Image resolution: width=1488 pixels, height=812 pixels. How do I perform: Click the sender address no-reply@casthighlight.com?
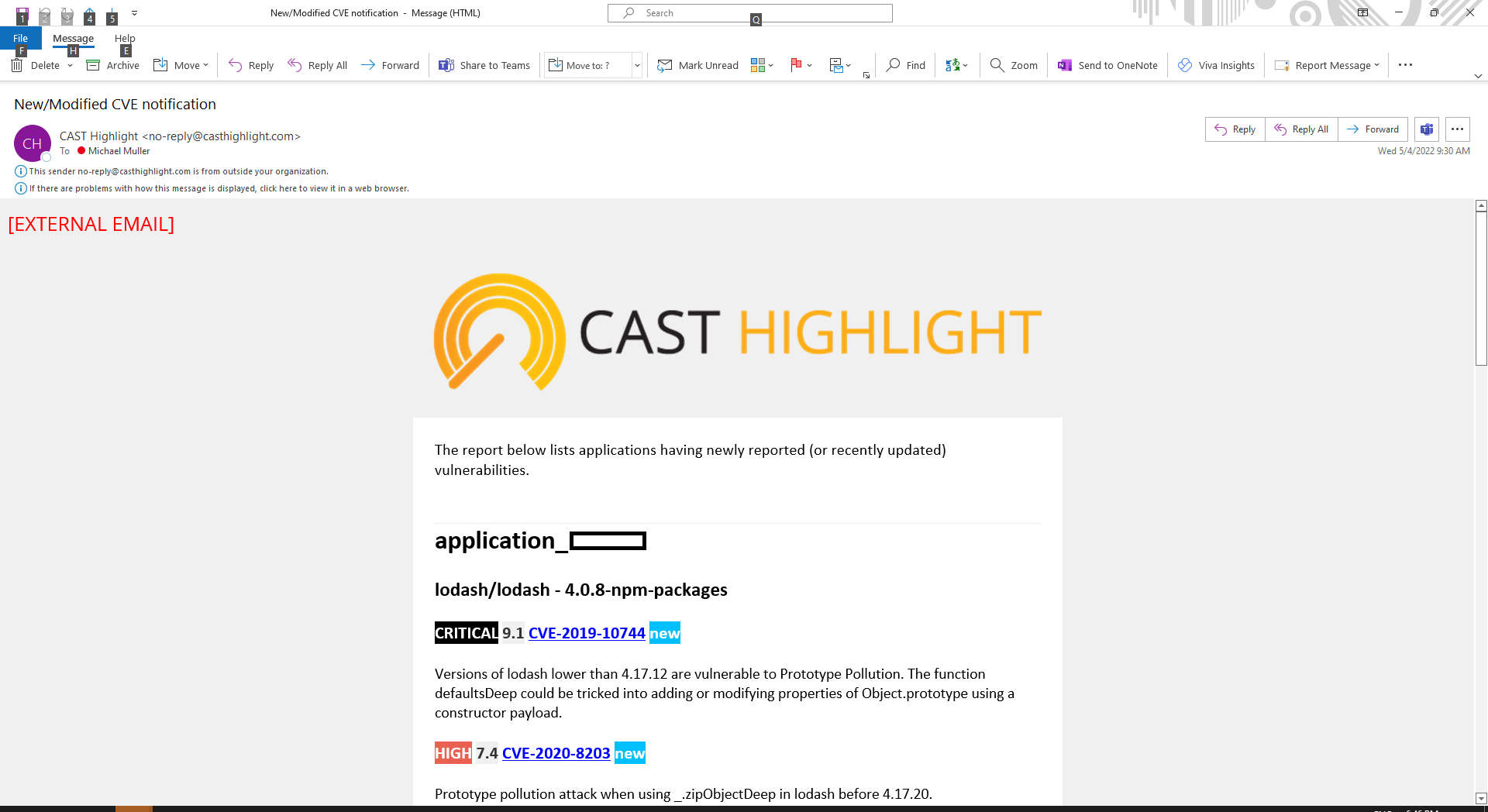tap(221, 136)
